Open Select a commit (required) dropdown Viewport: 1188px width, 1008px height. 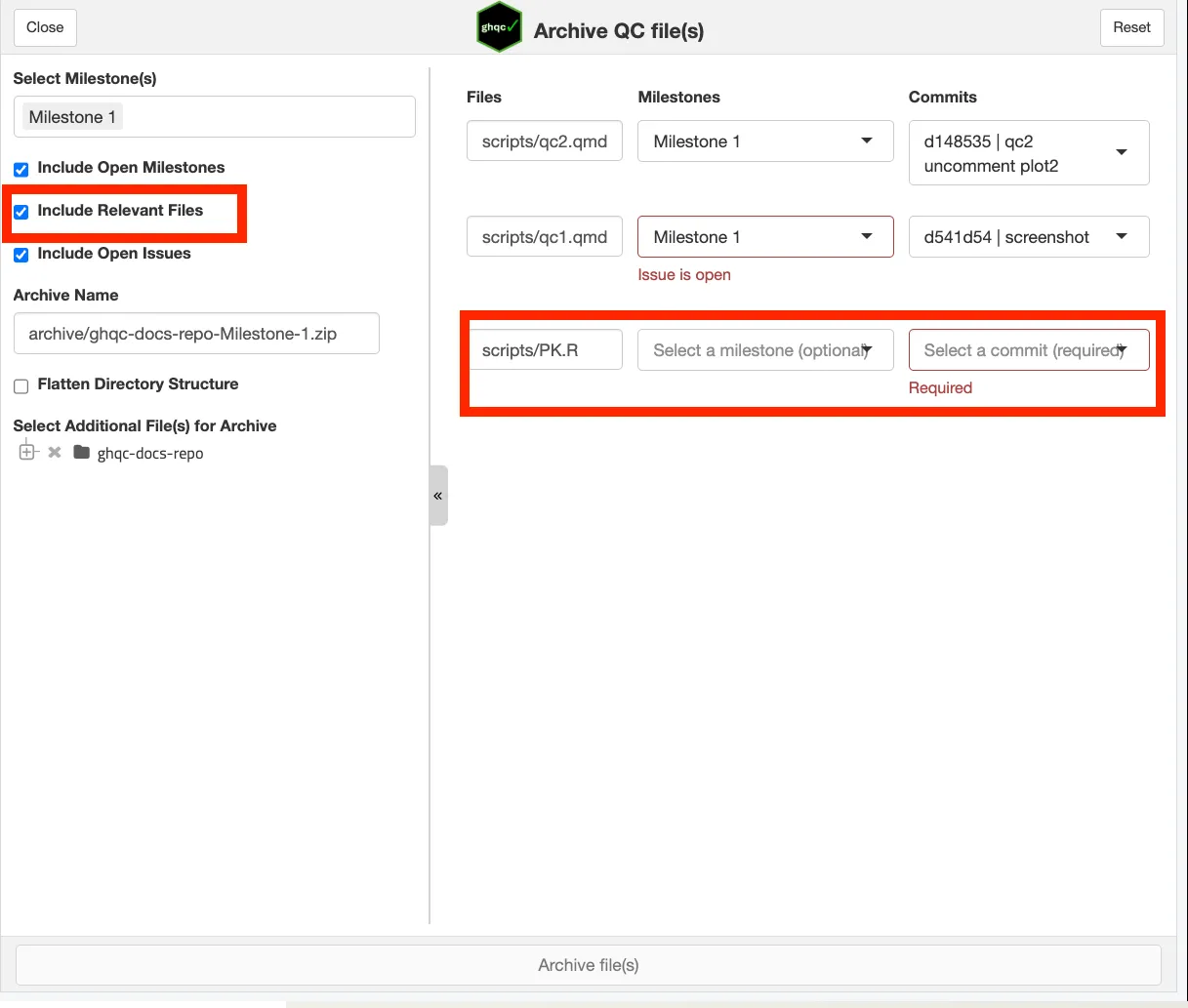pos(1028,350)
